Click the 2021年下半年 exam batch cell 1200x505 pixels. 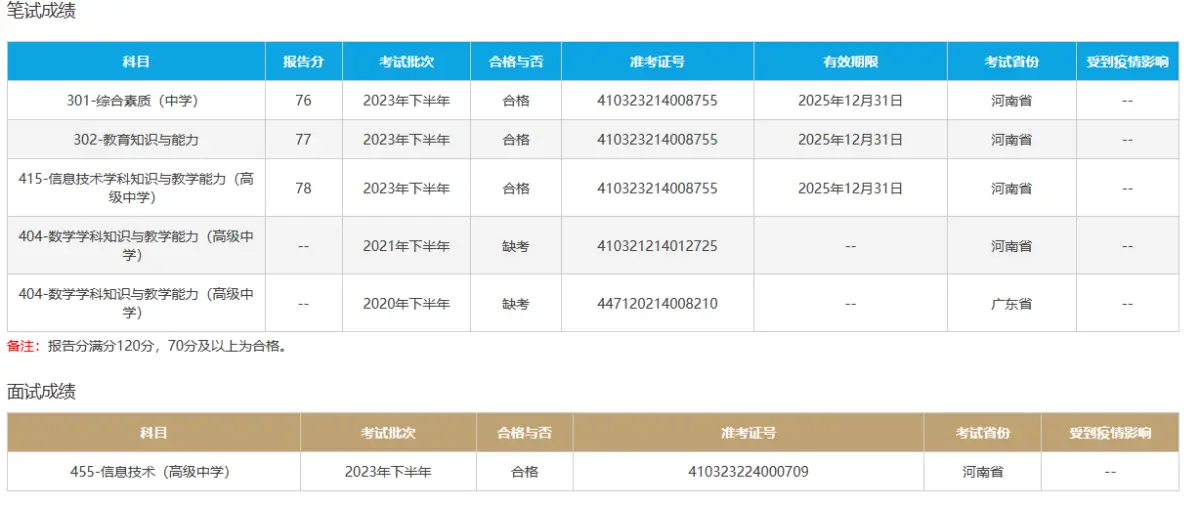(x=406, y=246)
